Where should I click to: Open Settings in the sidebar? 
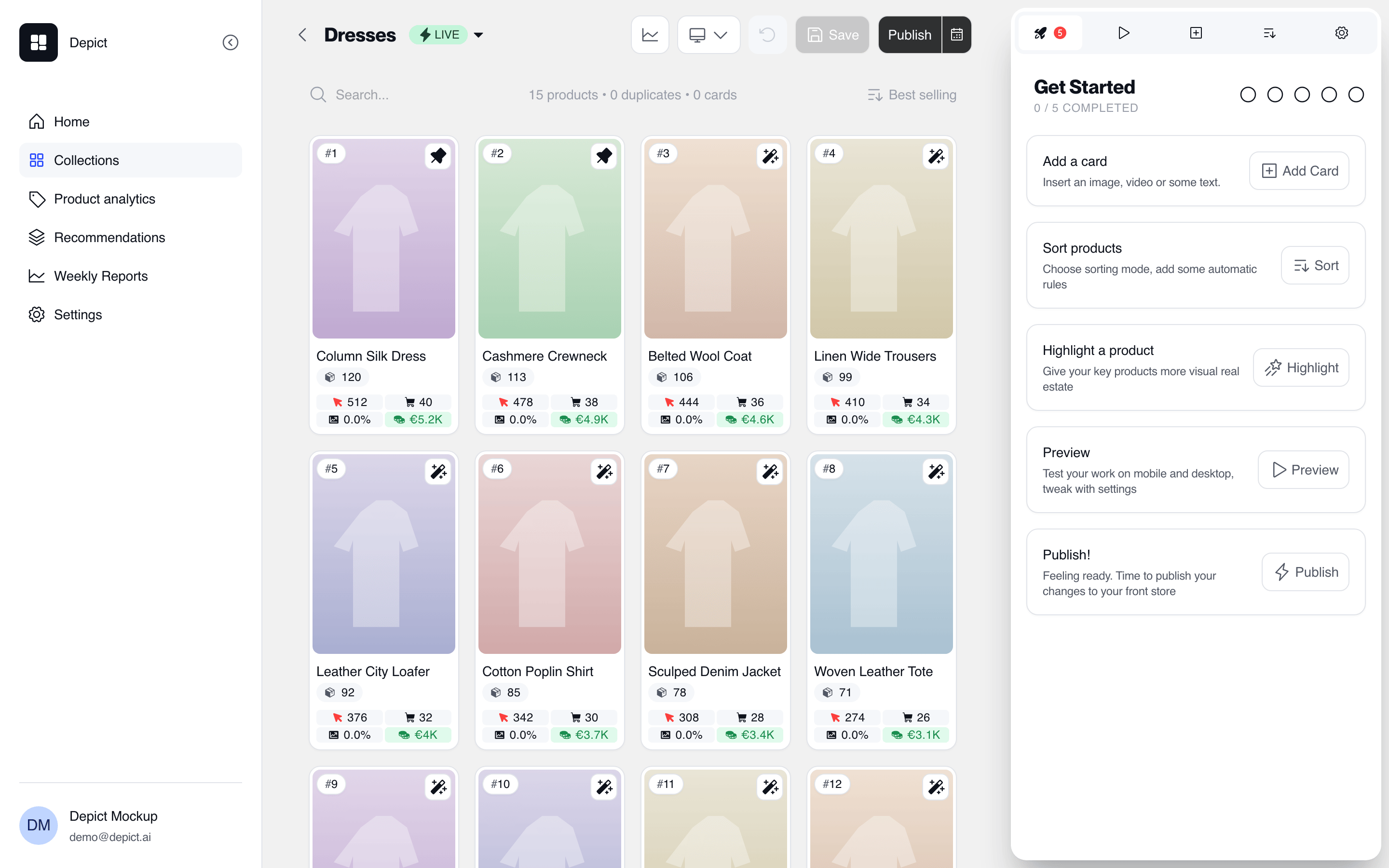[130, 314]
